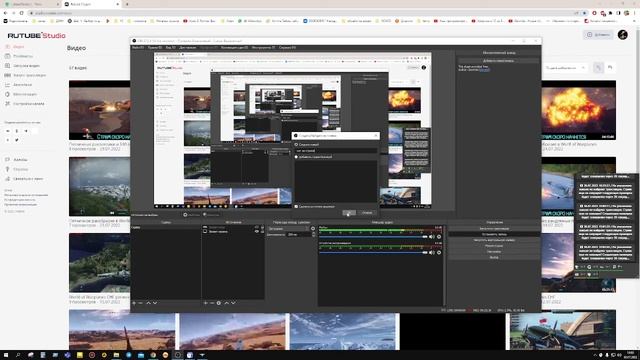The width and height of the screenshot is (640, 360).
Task: Click the 'Добавить' button in Rutube Studio header
Action: pyautogui.click(x=598, y=35)
